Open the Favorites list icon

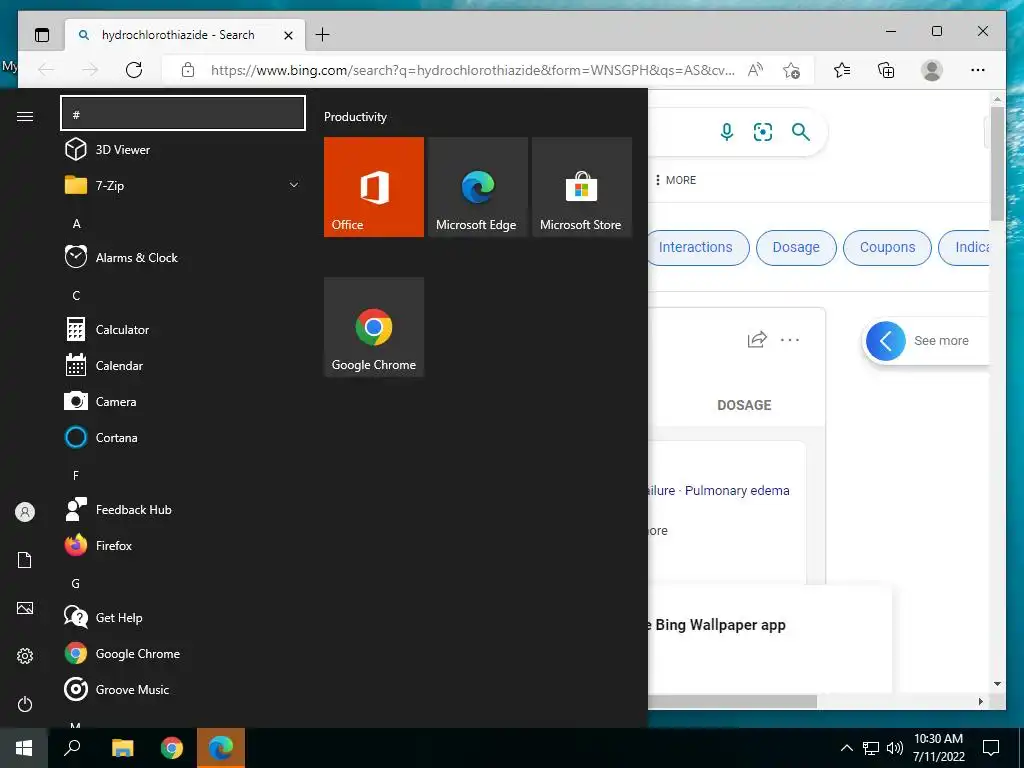click(842, 70)
